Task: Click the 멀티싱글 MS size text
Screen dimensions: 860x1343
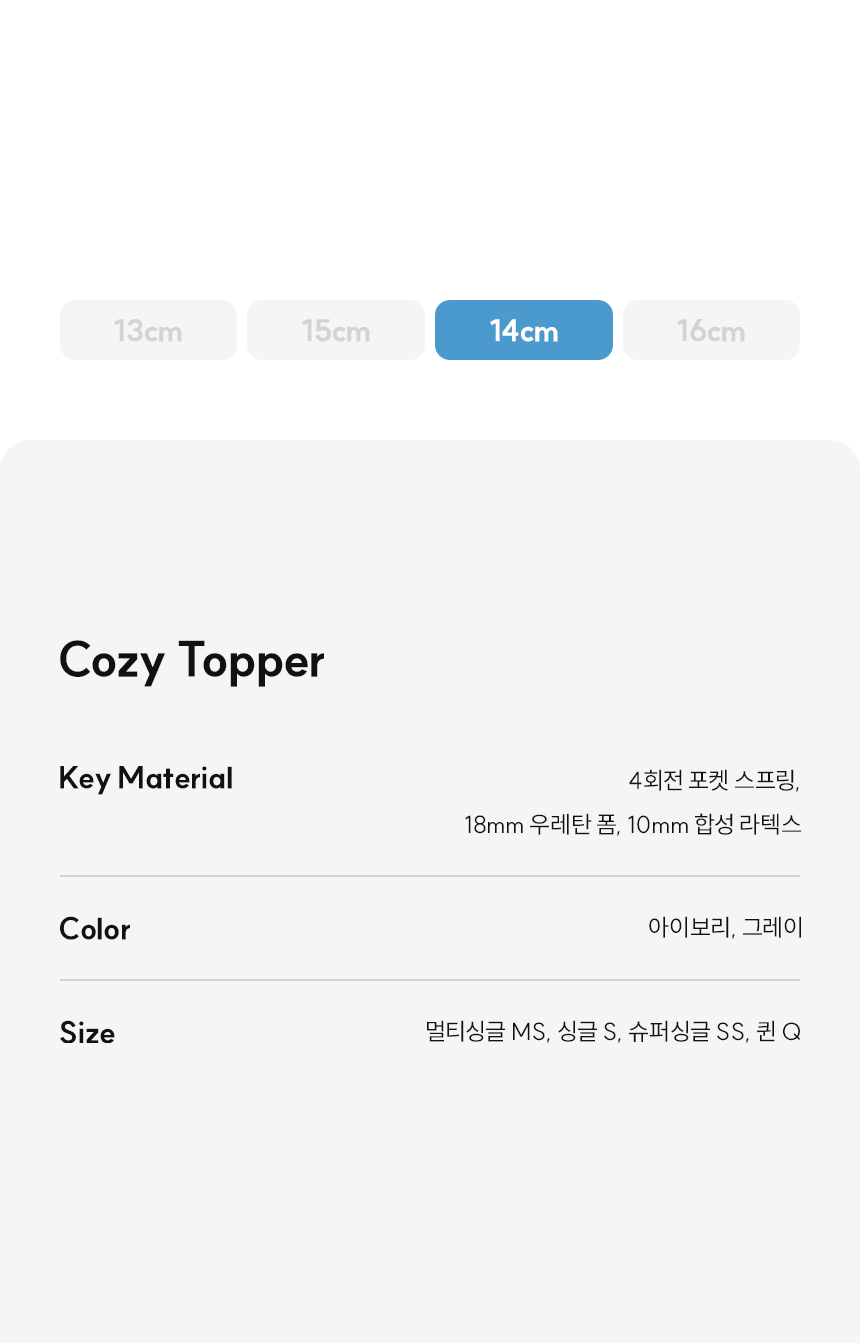Action: click(x=487, y=1032)
